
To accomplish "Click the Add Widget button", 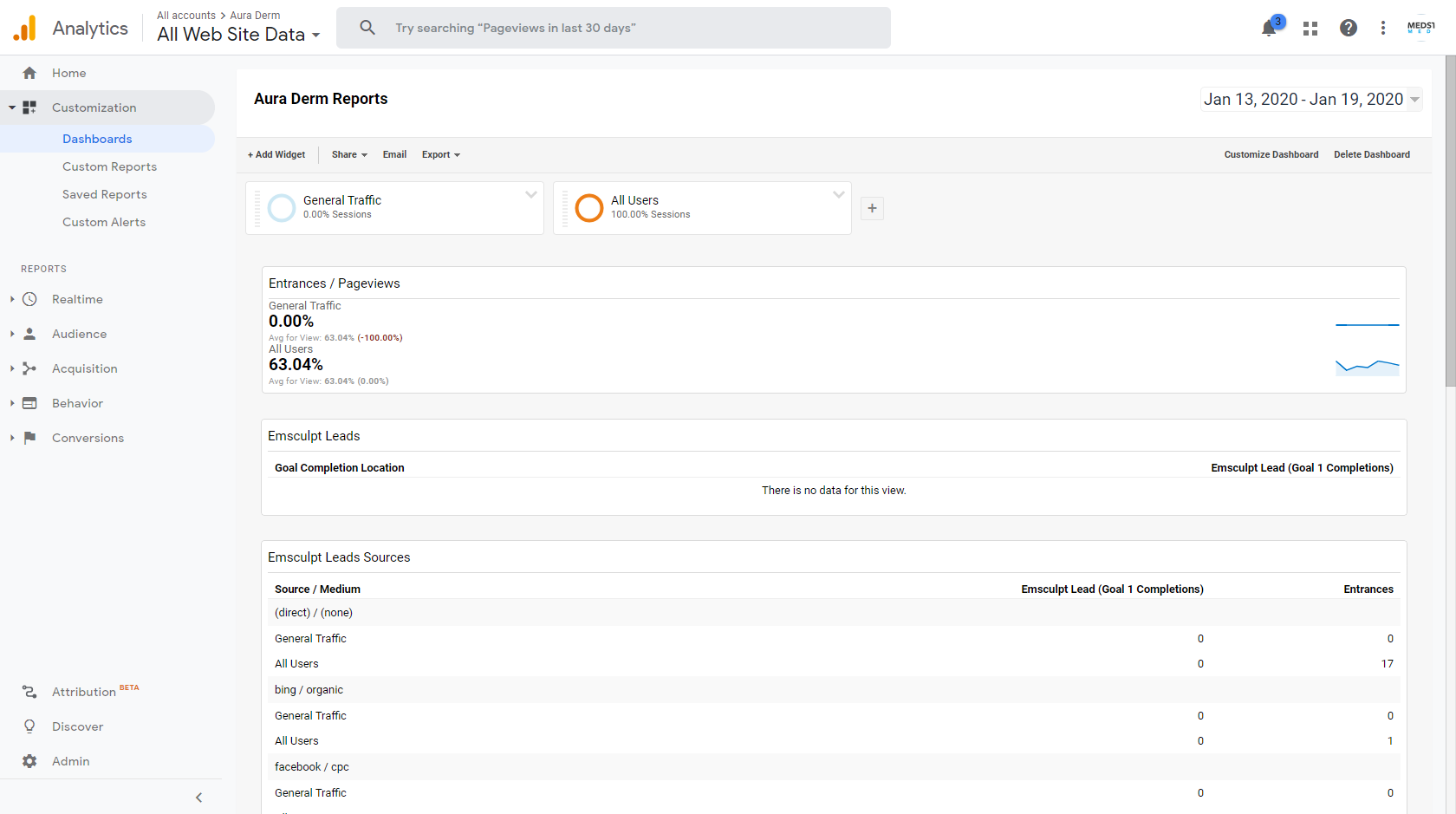I will tap(276, 154).
